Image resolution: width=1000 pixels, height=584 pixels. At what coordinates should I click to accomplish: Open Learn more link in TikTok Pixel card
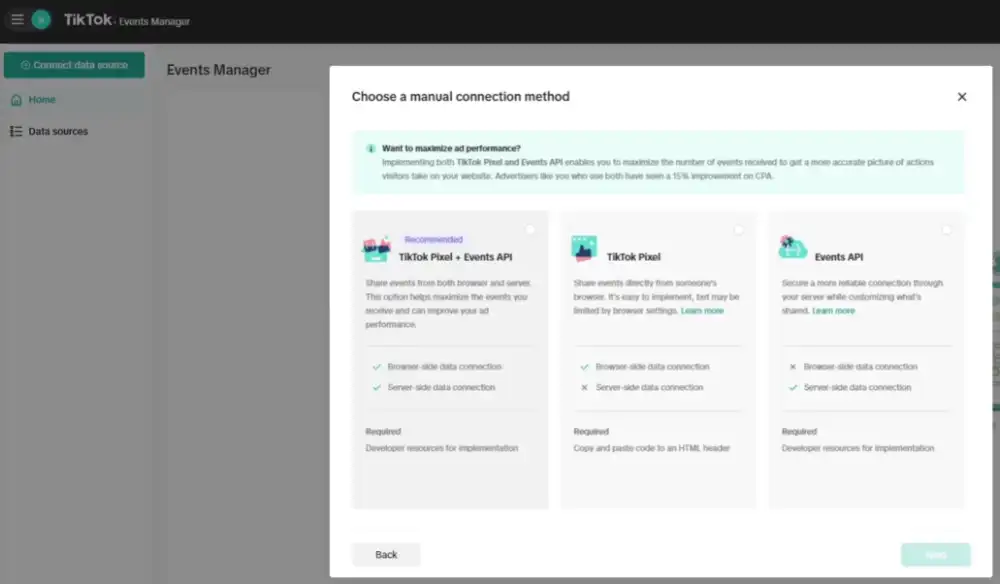click(702, 311)
